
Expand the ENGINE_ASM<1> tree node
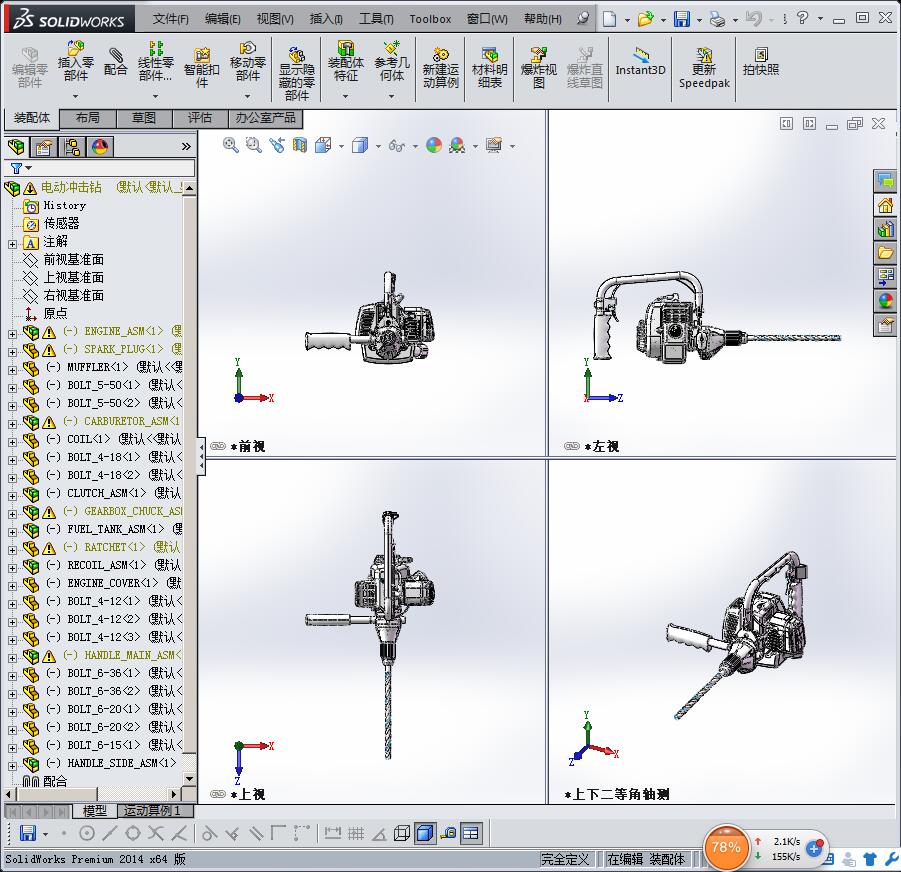12,332
